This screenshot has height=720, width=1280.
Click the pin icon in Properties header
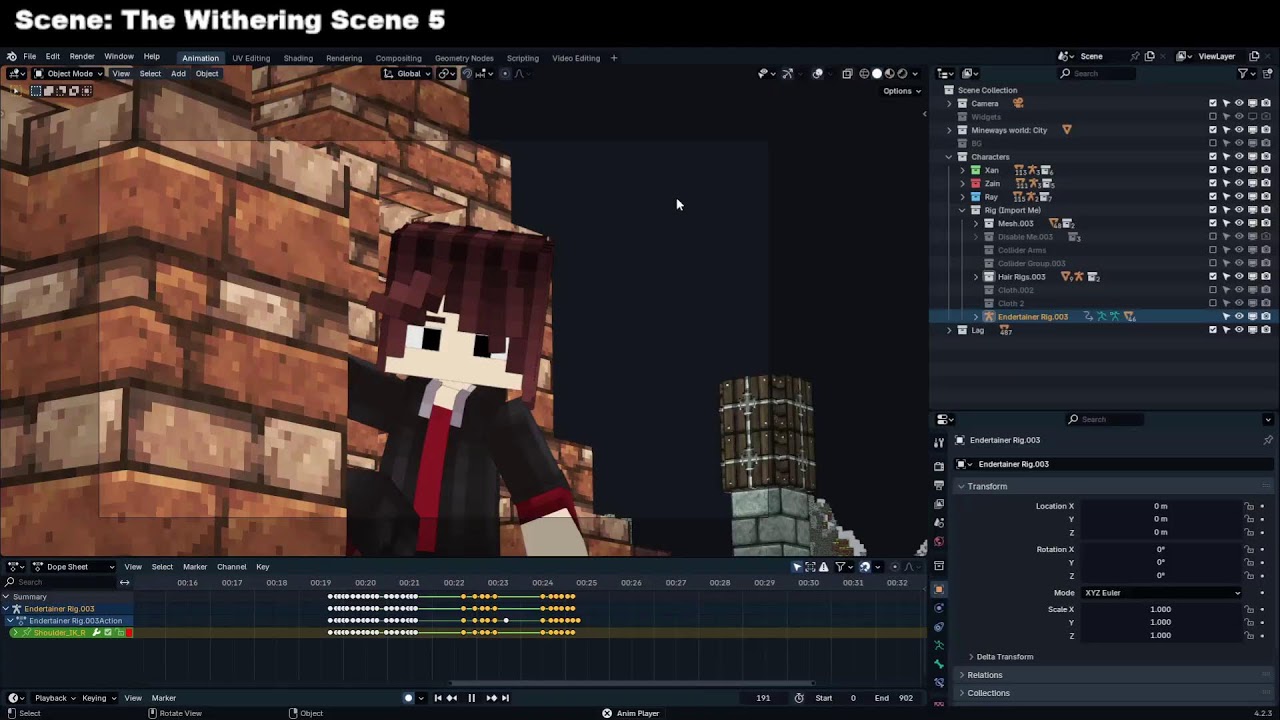click(1268, 440)
